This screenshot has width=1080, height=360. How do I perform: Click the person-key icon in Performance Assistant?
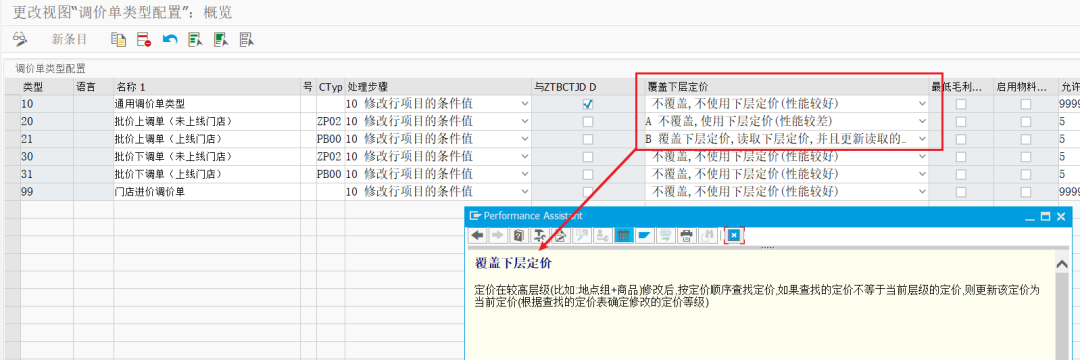(602, 235)
